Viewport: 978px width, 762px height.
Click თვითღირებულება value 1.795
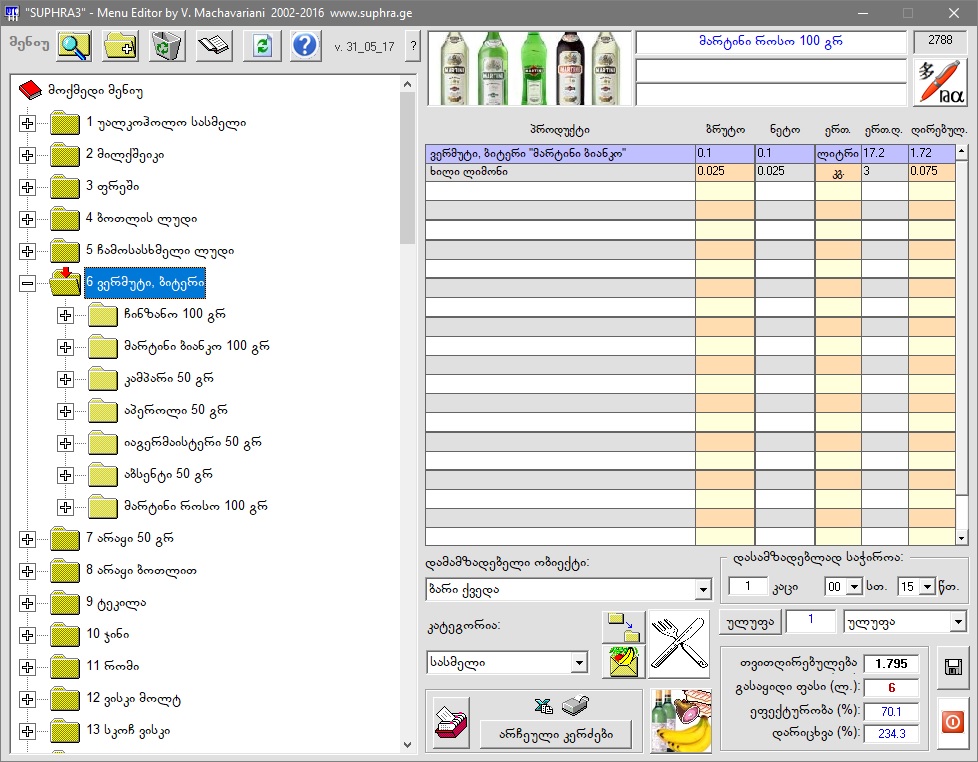(x=891, y=663)
